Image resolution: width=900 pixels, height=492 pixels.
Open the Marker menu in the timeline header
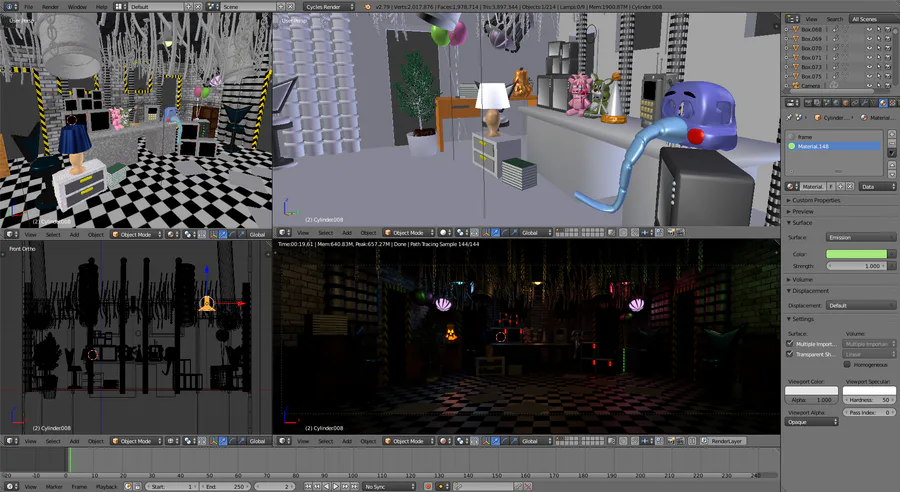click(x=54, y=487)
